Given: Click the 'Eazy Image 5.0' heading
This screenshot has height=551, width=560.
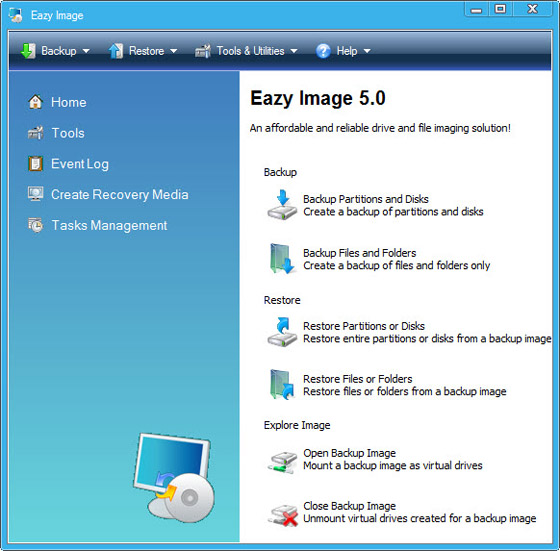Looking at the screenshot, I should click(318, 99).
